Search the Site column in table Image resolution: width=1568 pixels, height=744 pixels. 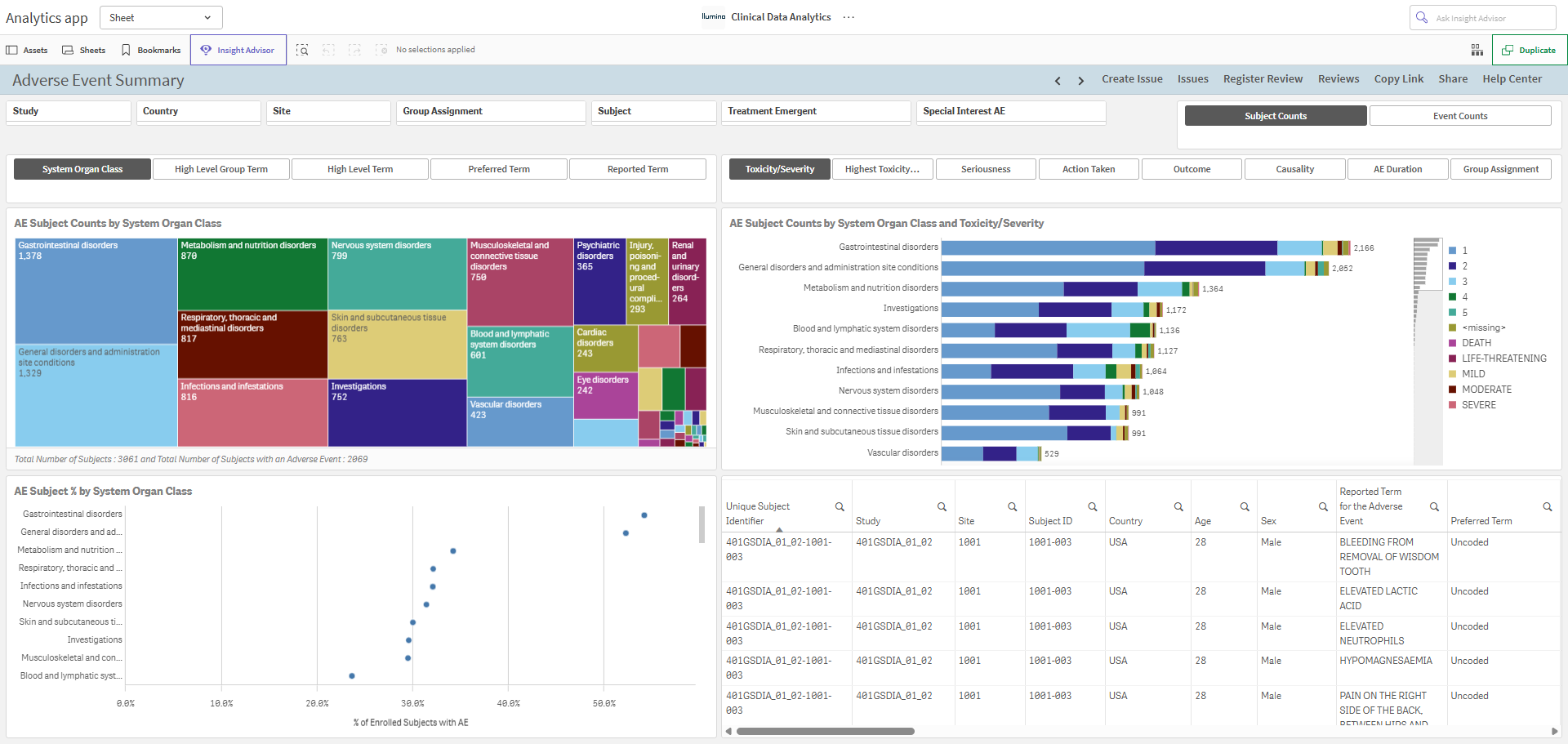pos(1013,507)
